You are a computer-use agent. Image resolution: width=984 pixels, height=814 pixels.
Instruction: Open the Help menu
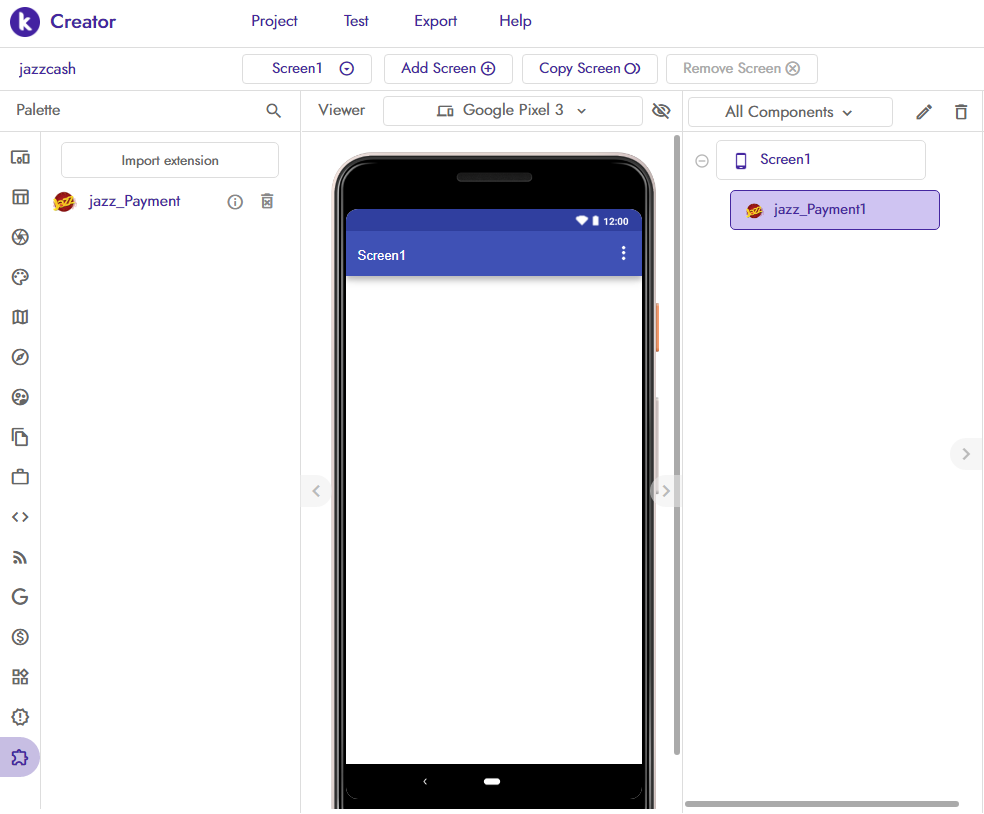coord(515,21)
